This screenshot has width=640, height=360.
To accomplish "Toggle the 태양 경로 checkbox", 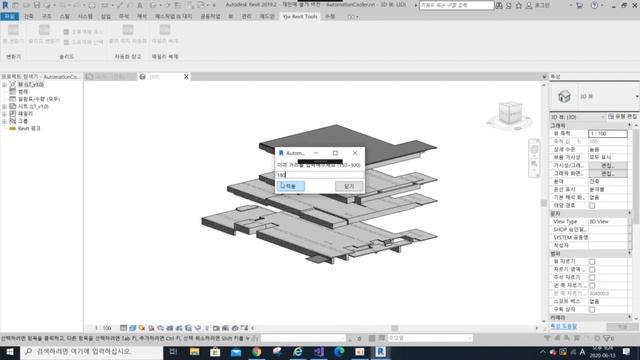I will coord(592,206).
